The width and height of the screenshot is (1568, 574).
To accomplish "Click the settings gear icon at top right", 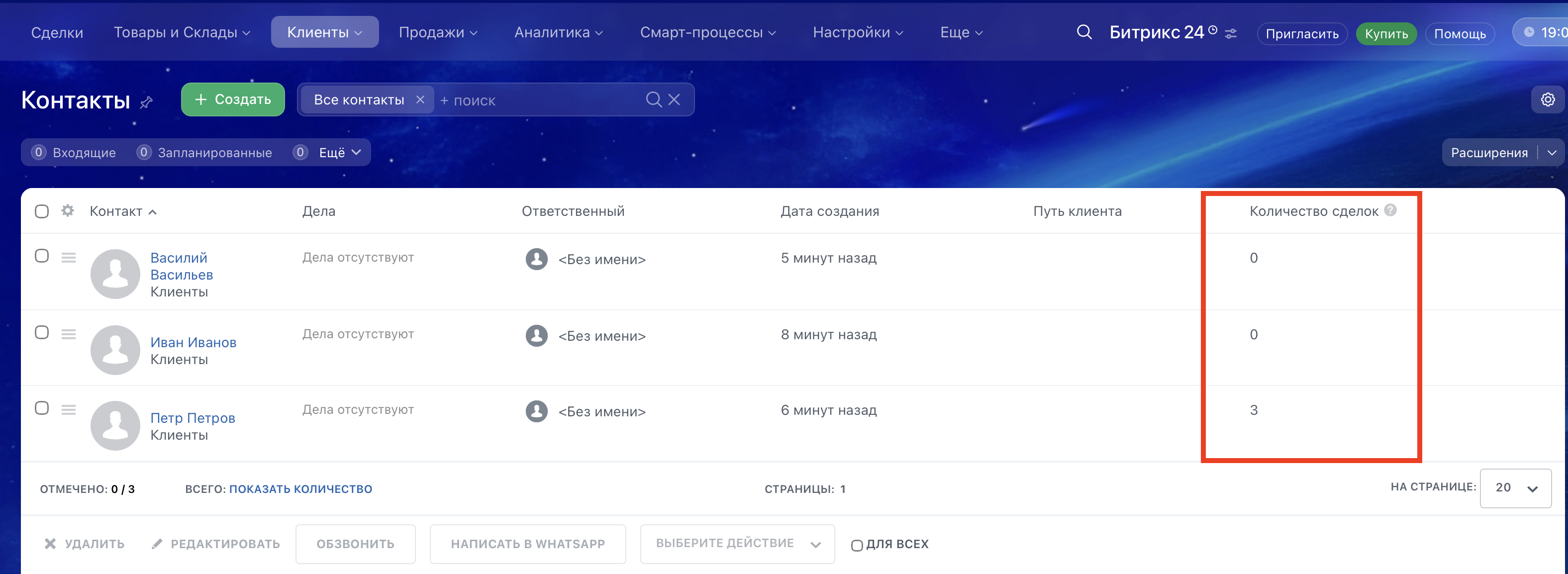I will [1547, 99].
